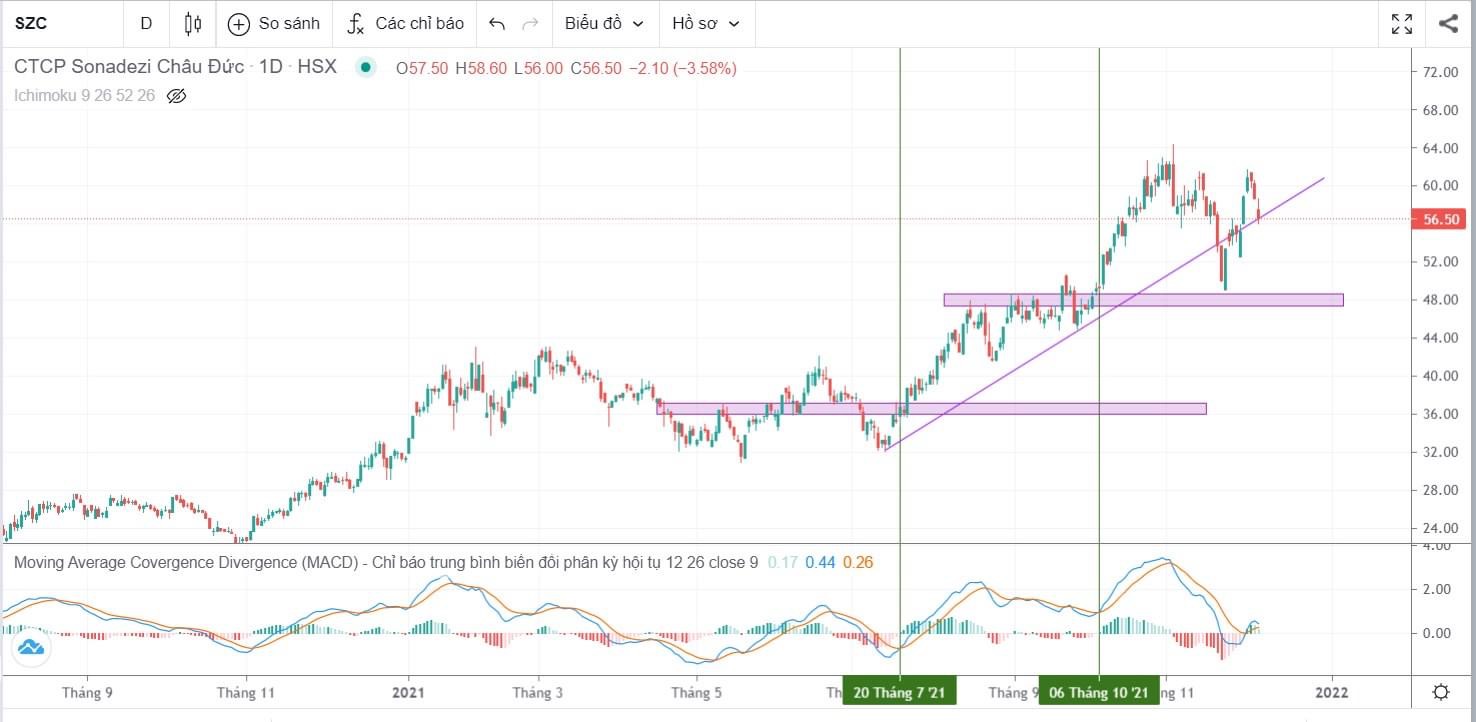Click the SZC symbol search field
This screenshot has height=722, width=1476.
coord(62,23)
